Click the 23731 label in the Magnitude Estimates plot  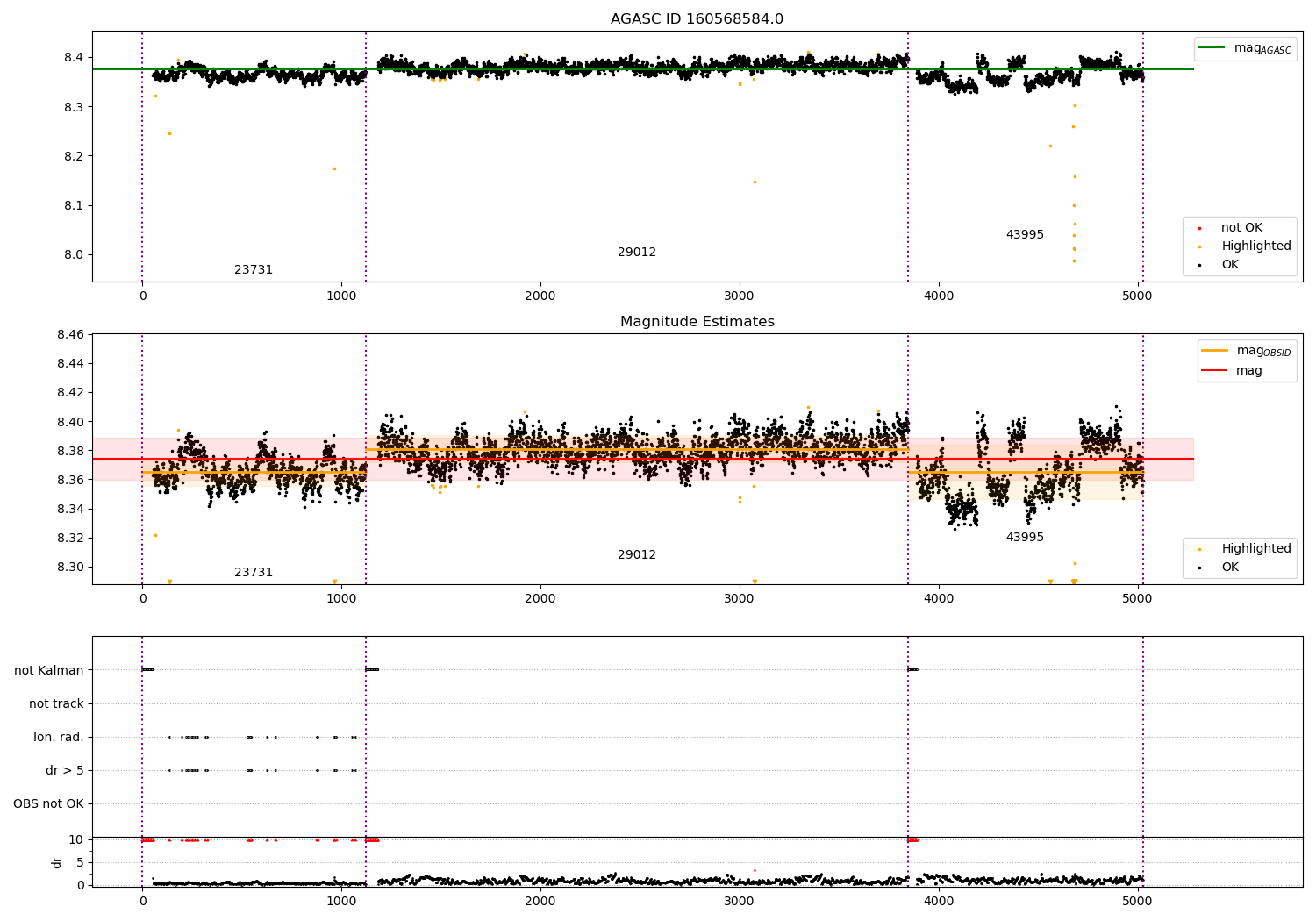(254, 573)
